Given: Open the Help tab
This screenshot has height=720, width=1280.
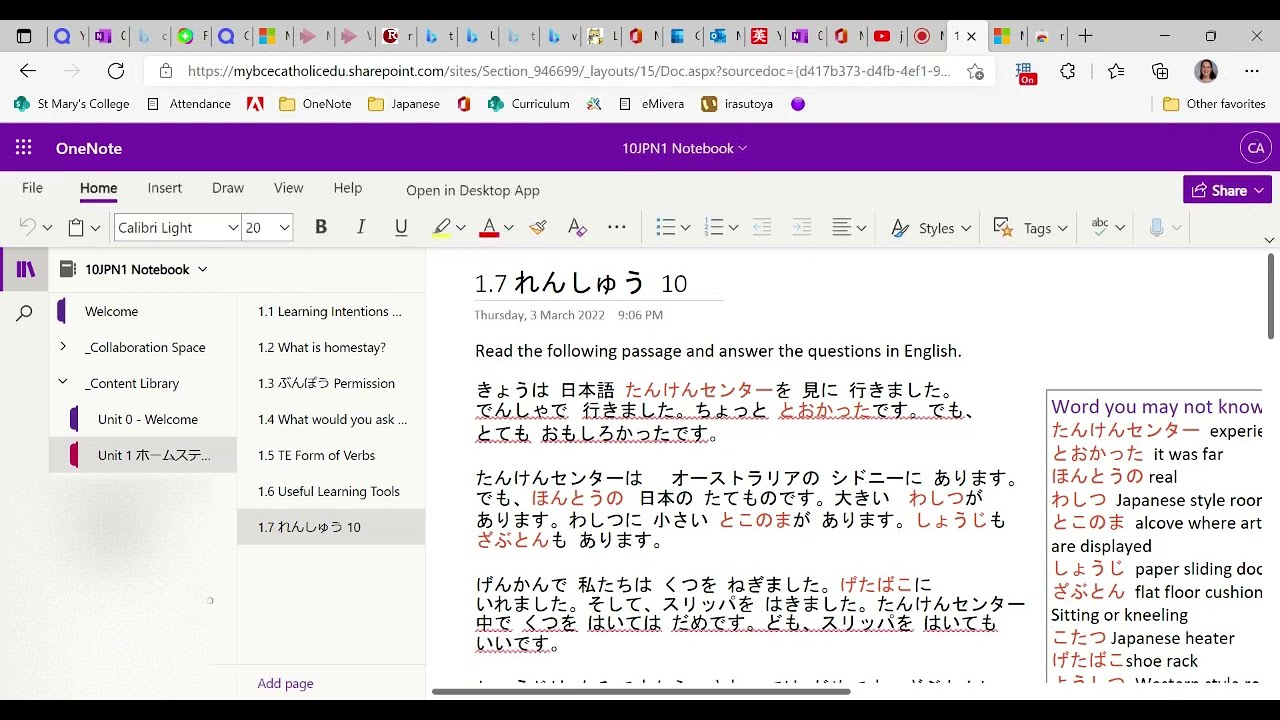Looking at the screenshot, I should tap(348, 188).
